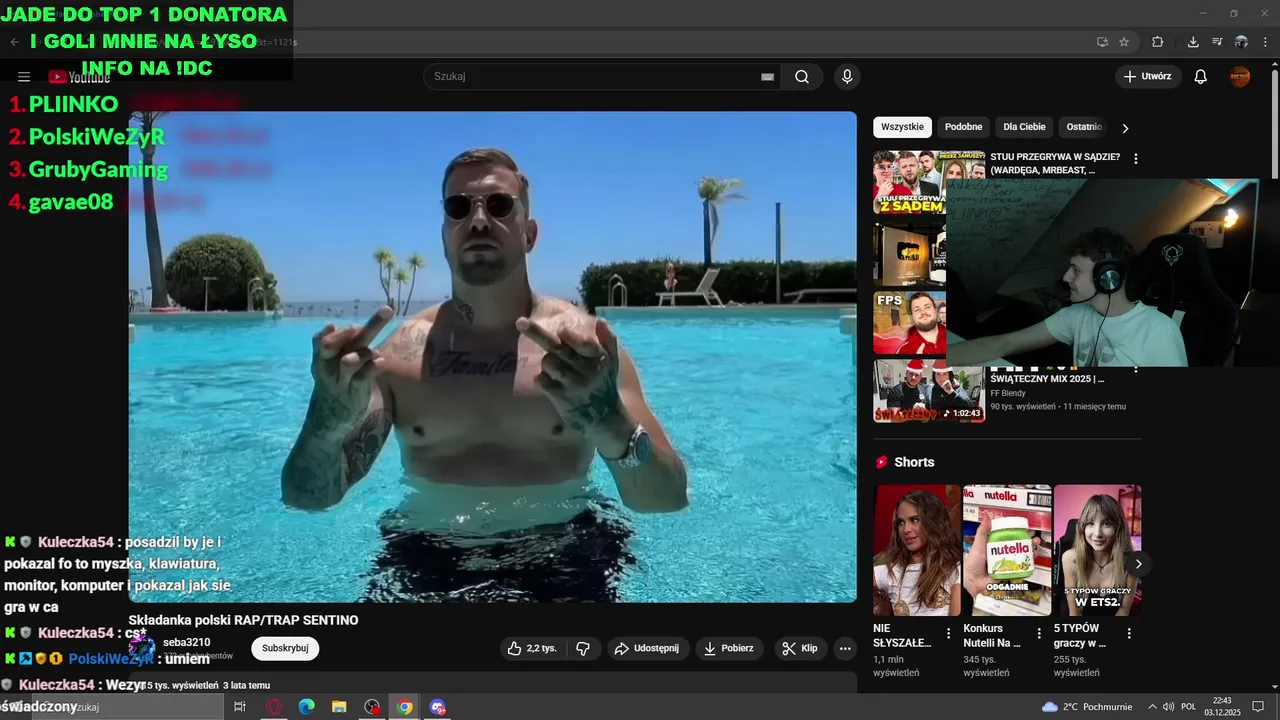Click the Składanka polski RAP/TRAP SENTINO title
This screenshot has height=720, width=1280.
243,620
